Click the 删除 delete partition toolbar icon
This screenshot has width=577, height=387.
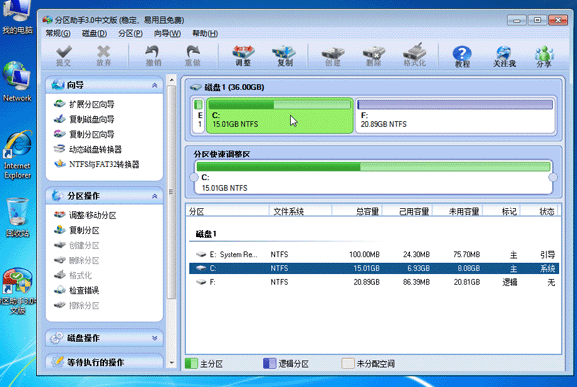click(374, 56)
